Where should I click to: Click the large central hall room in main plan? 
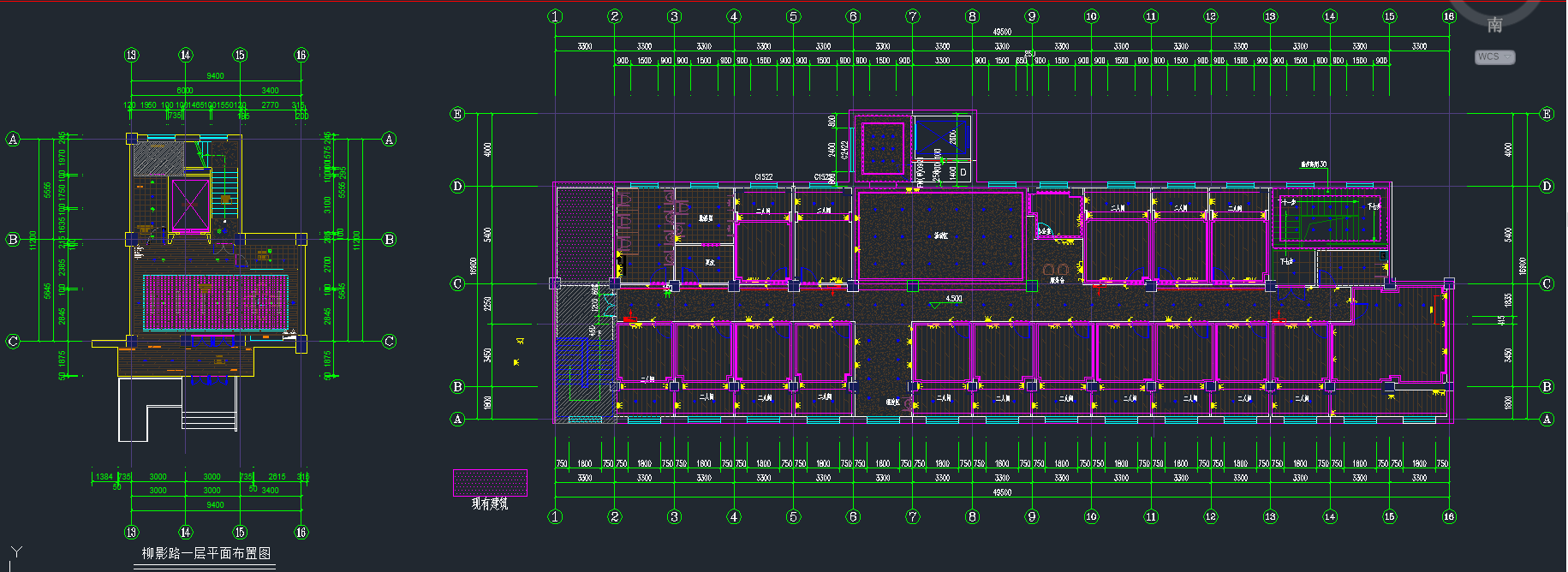tap(940, 235)
